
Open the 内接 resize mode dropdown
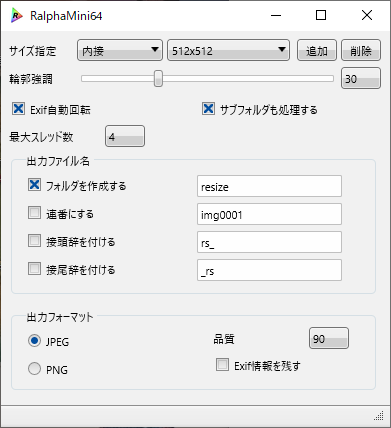click(120, 50)
